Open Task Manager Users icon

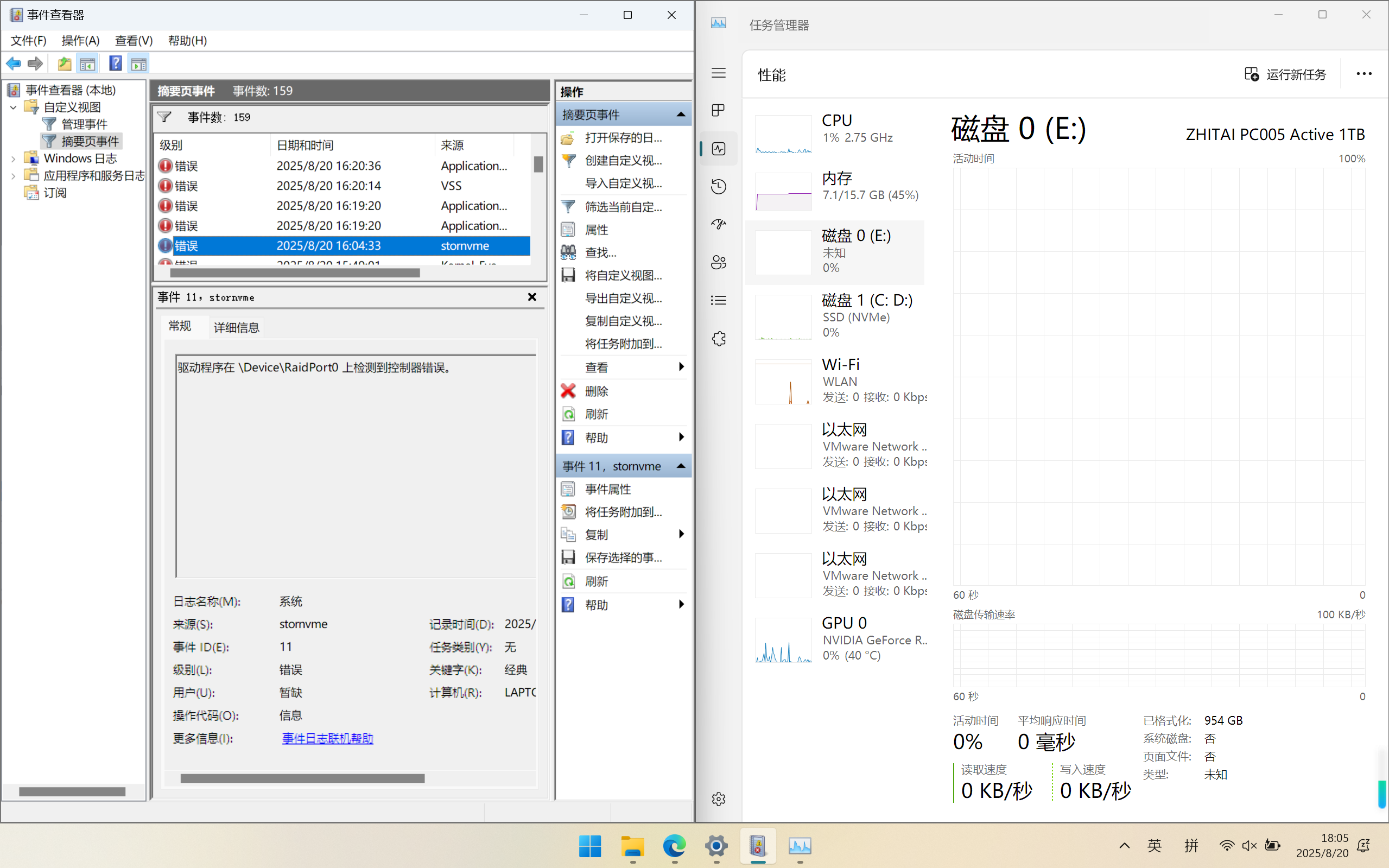719,262
